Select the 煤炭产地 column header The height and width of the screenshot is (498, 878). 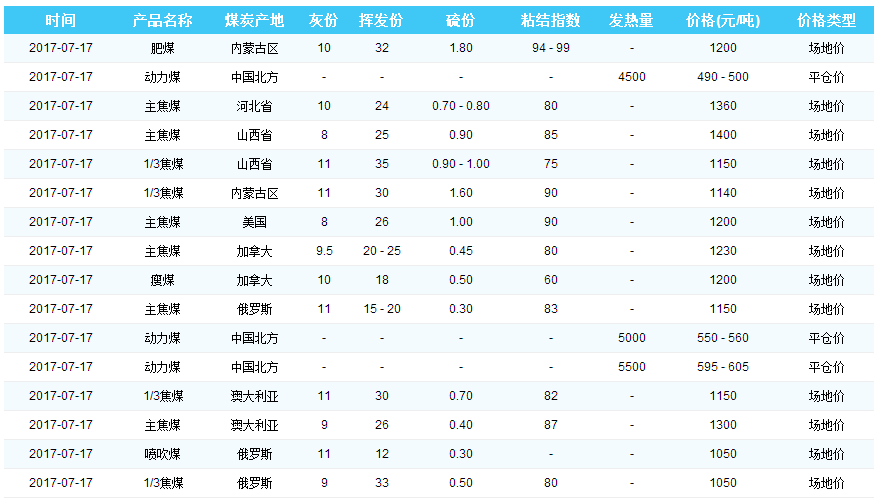pos(254,20)
